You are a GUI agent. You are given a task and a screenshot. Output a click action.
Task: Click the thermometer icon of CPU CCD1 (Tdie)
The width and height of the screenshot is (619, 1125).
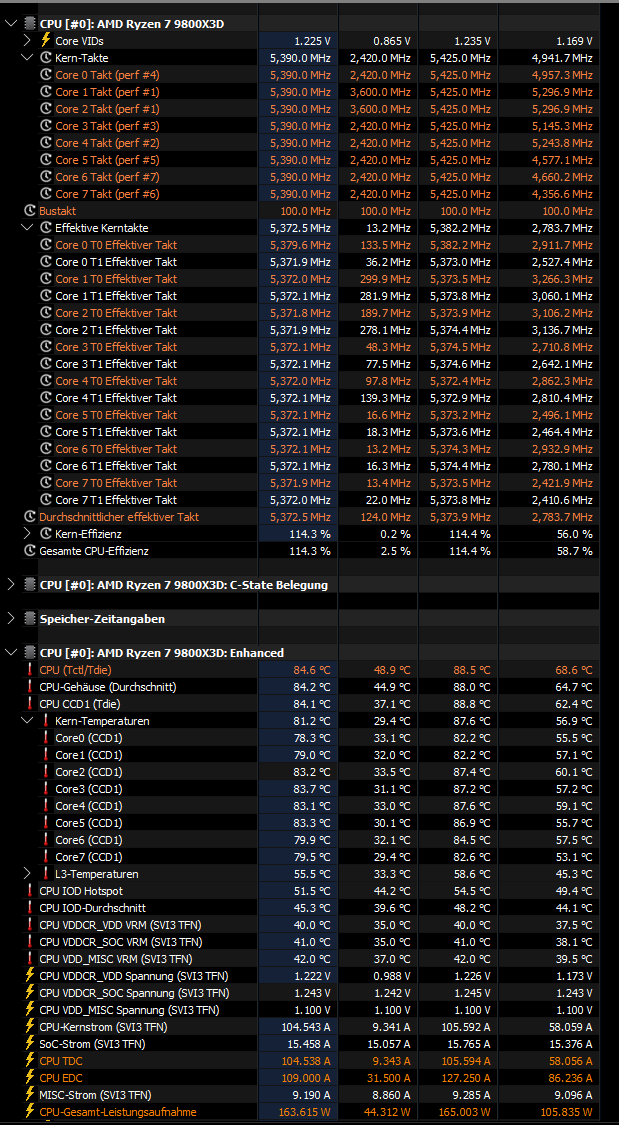(29, 704)
